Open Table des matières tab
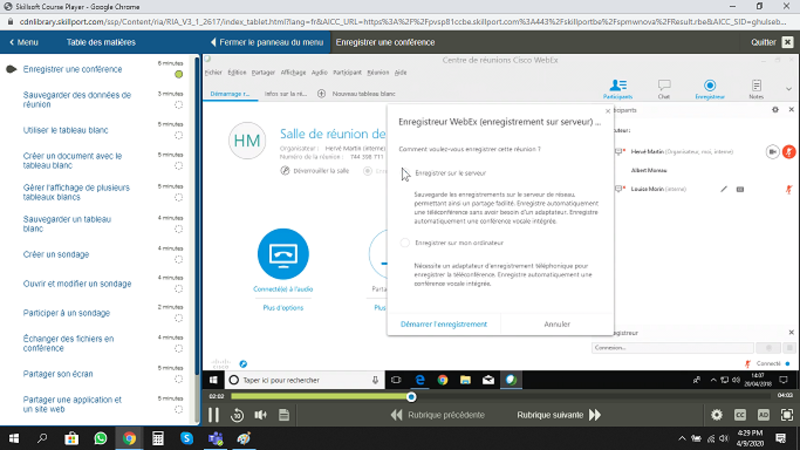 point(101,42)
